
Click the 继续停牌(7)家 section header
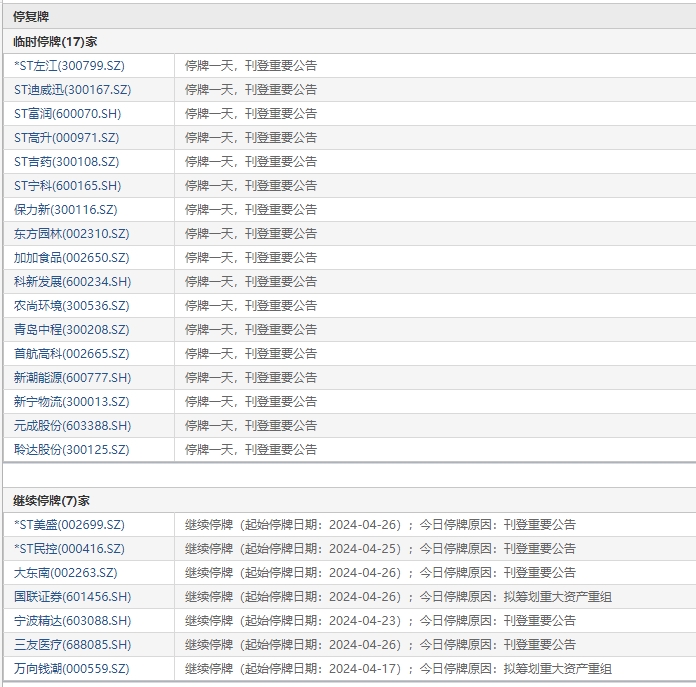point(51,500)
